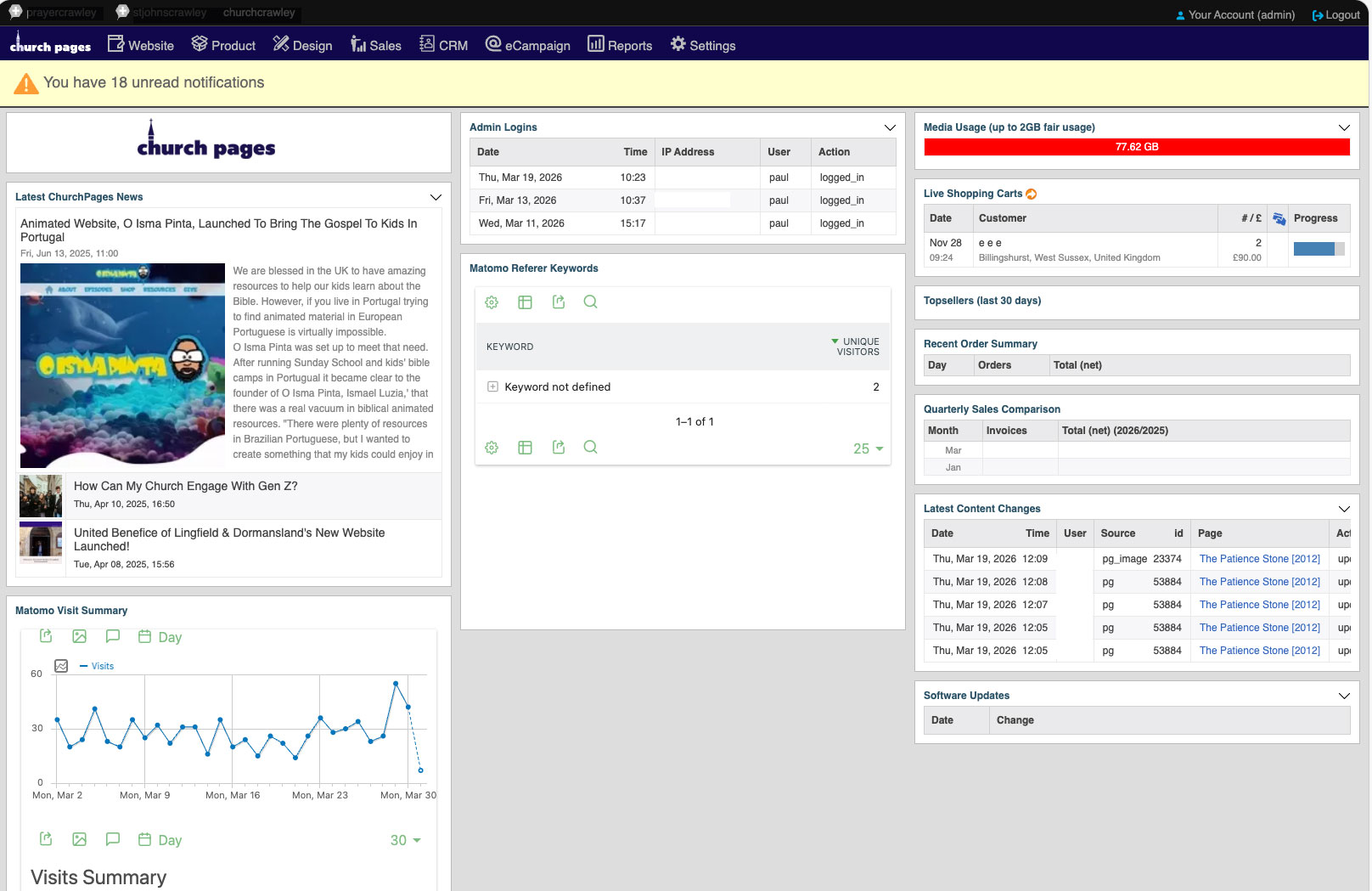Click the red 77.62 GB media usage bar
The height and width of the screenshot is (891, 1372).
pos(1136,147)
